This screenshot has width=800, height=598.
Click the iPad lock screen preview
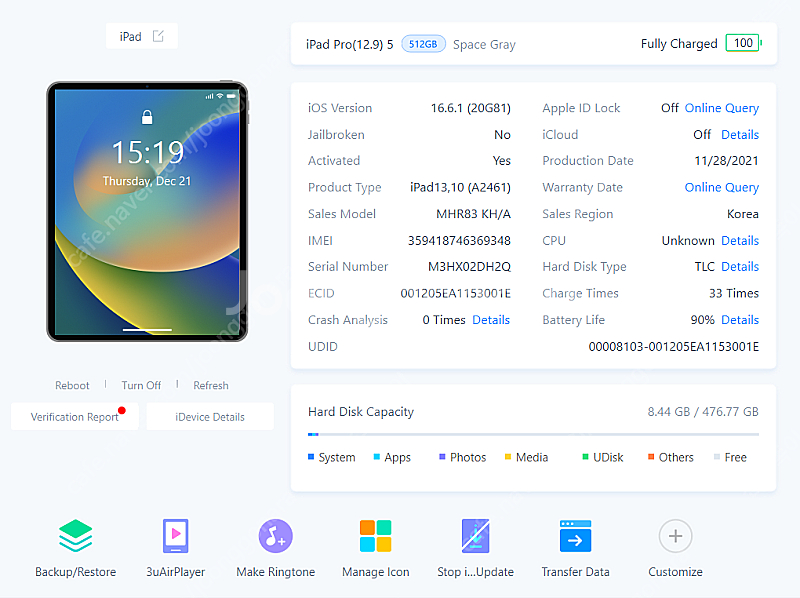tap(147, 212)
